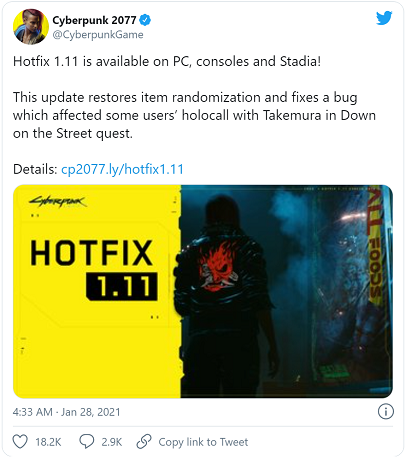Screen dimensions: 406x460
Task: Like the tweet with the heart icon
Action: (20, 442)
